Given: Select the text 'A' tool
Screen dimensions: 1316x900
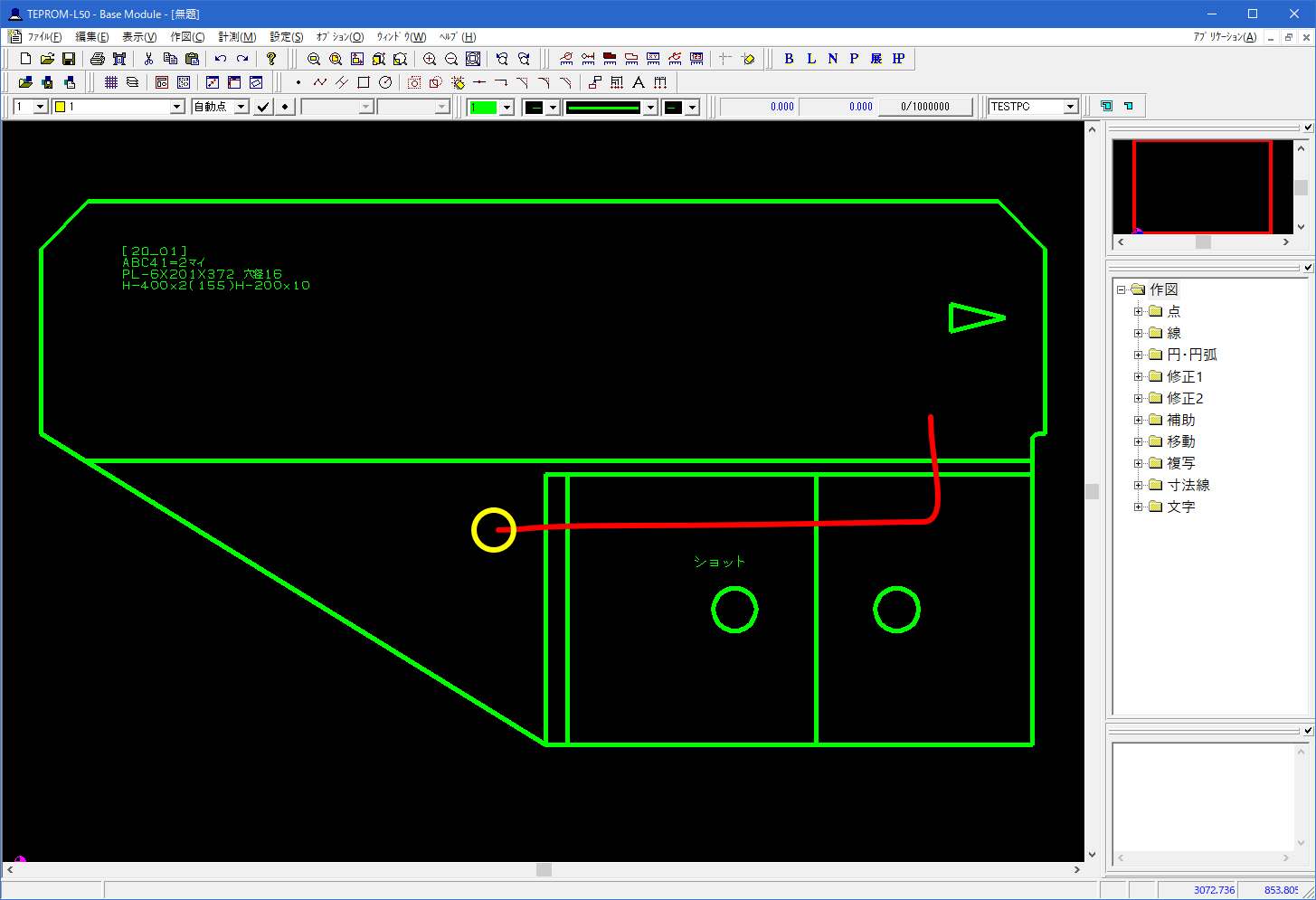Looking at the screenshot, I should [639, 82].
